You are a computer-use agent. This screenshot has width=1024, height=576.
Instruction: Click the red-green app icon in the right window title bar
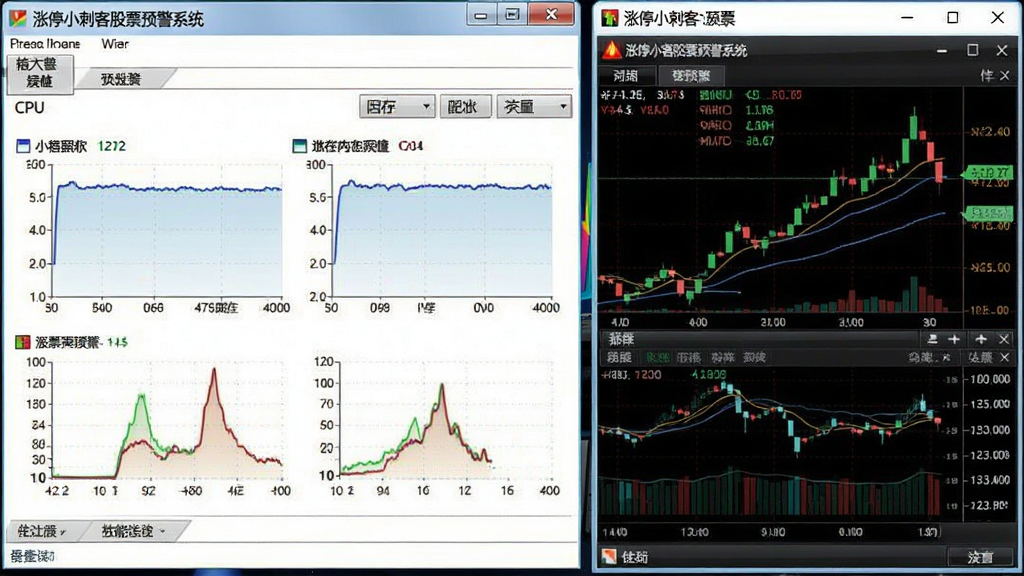point(610,18)
